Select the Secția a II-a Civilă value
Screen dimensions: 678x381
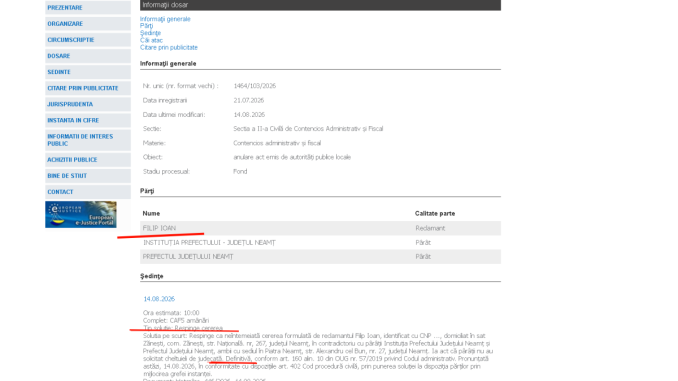click(x=308, y=129)
